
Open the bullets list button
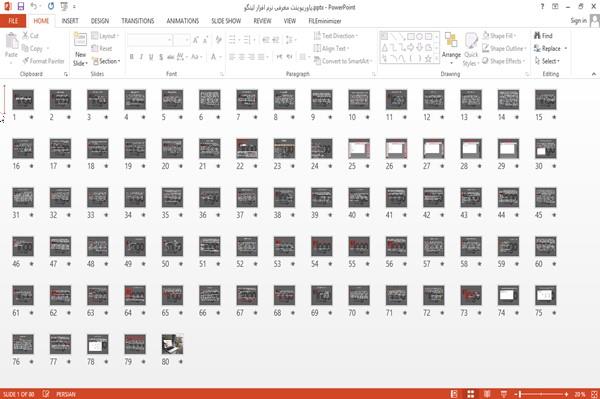click(233, 40)
